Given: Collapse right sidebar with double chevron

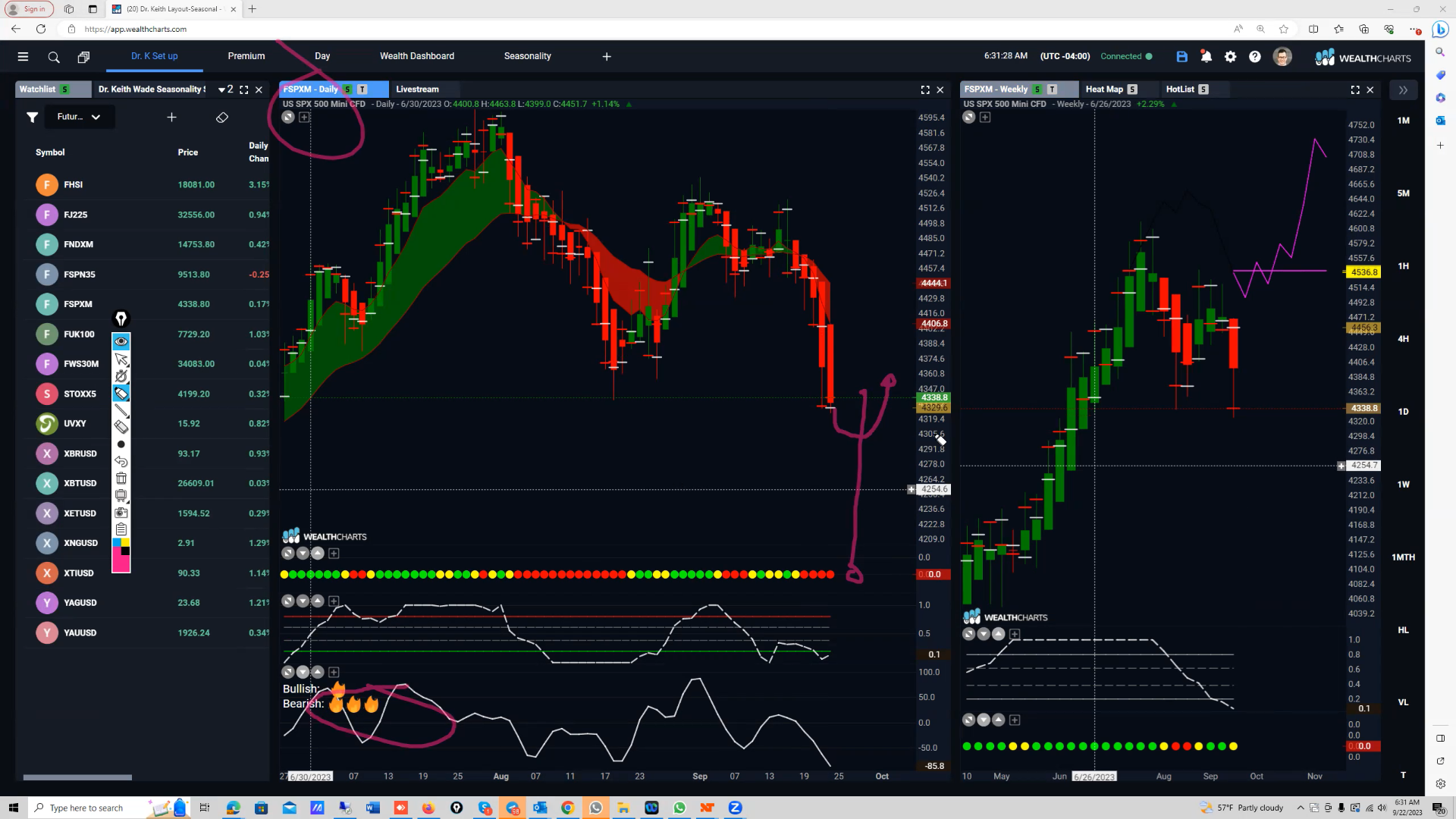Looking at the screenshot, I should tap(1403, 89).
